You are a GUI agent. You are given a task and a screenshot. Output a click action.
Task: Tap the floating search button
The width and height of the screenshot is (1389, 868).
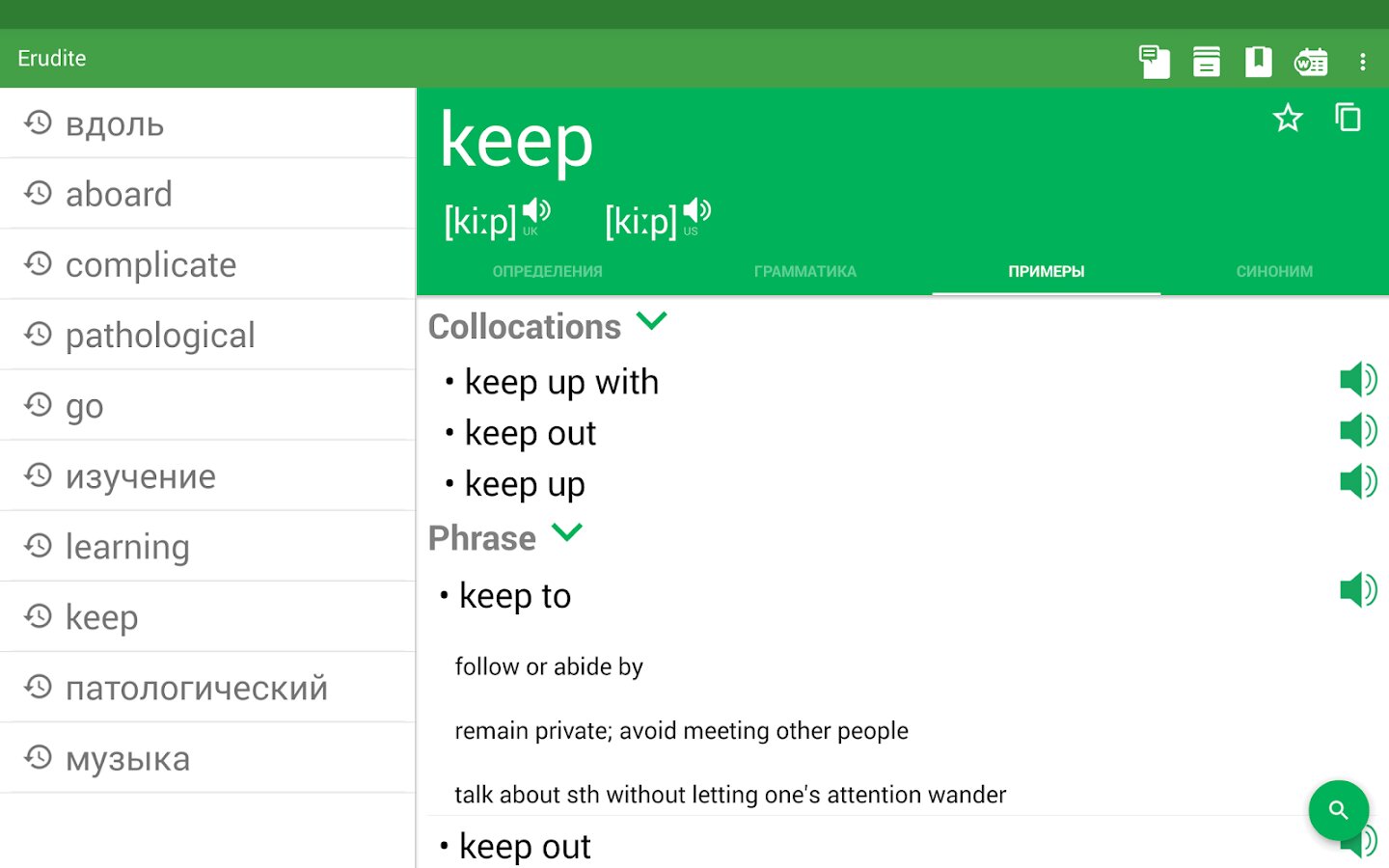[1338, 810]
